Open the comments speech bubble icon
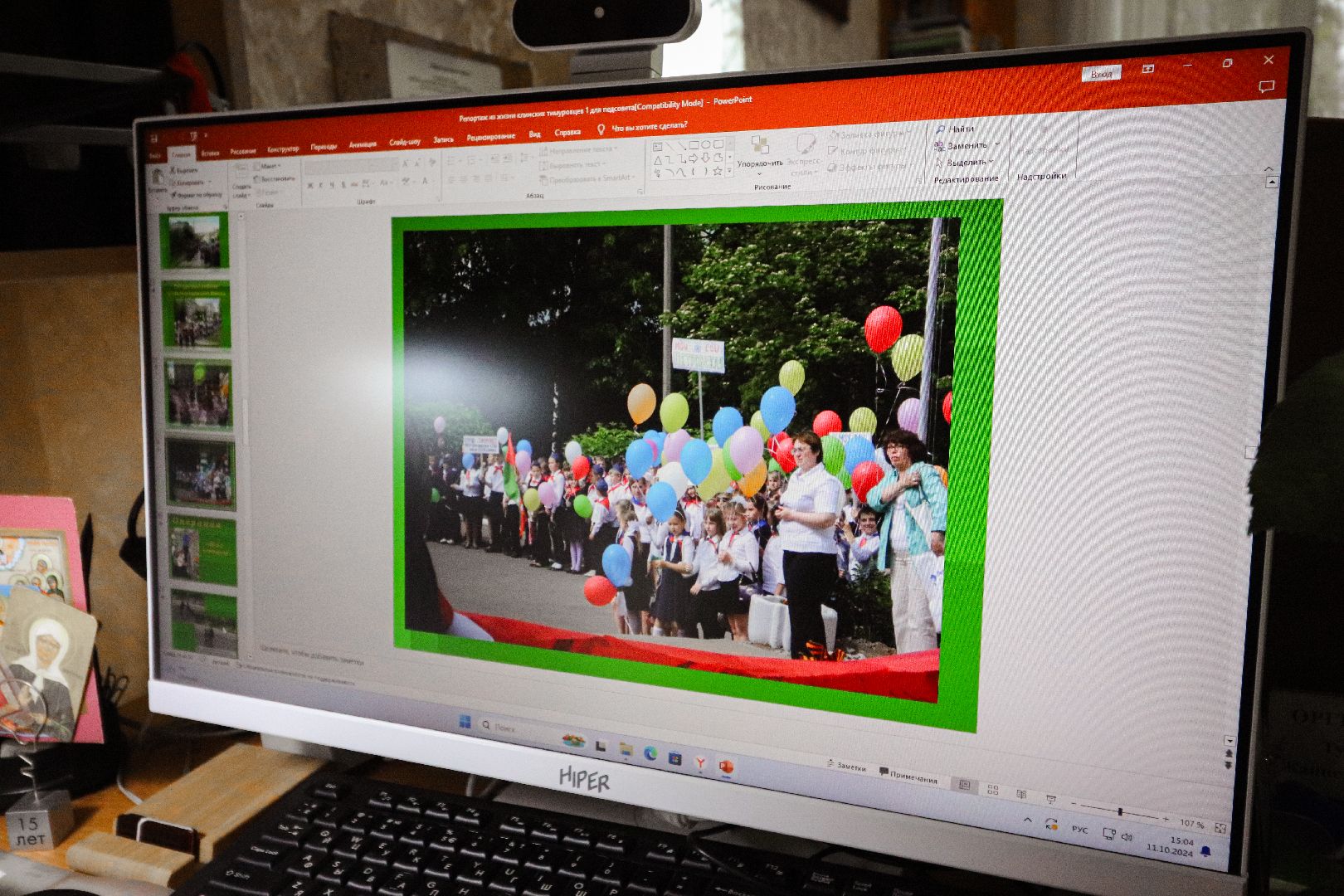1344x896 pixels. point(1266,86)
